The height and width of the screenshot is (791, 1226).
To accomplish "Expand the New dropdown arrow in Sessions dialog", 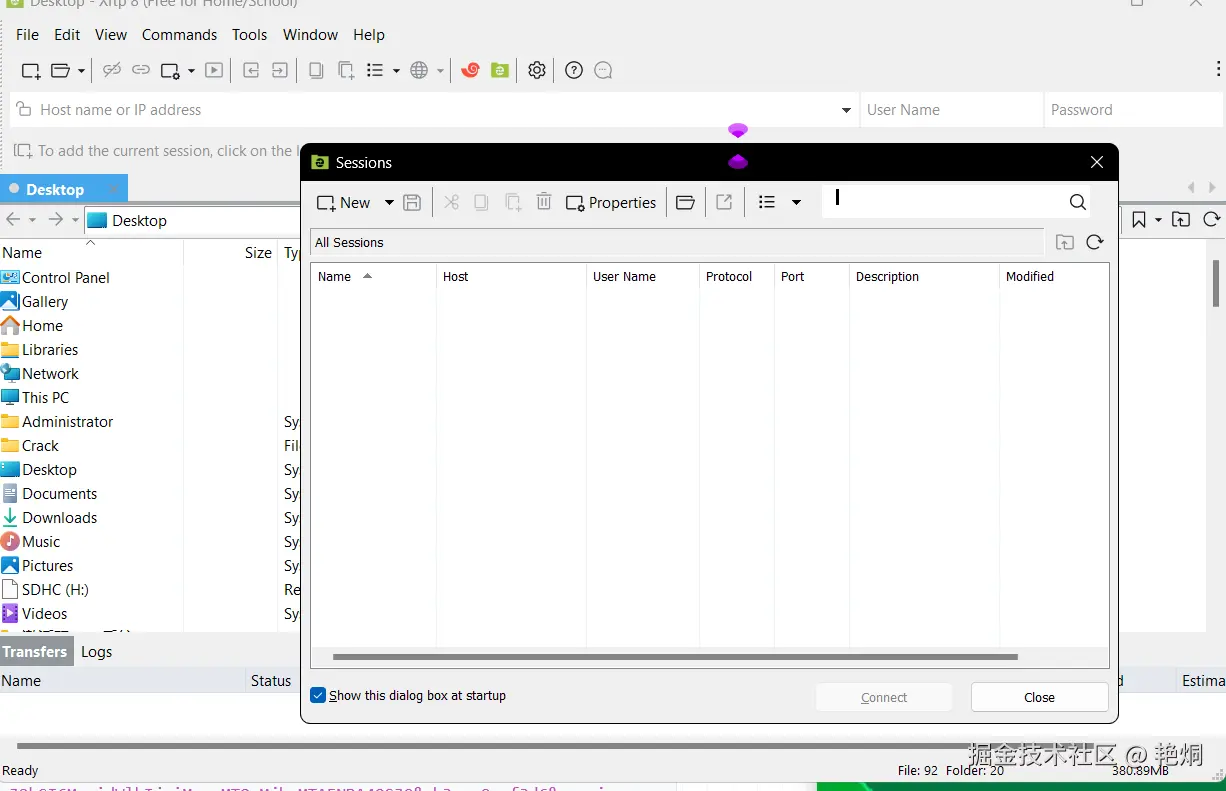I will (x=389, y=202).
